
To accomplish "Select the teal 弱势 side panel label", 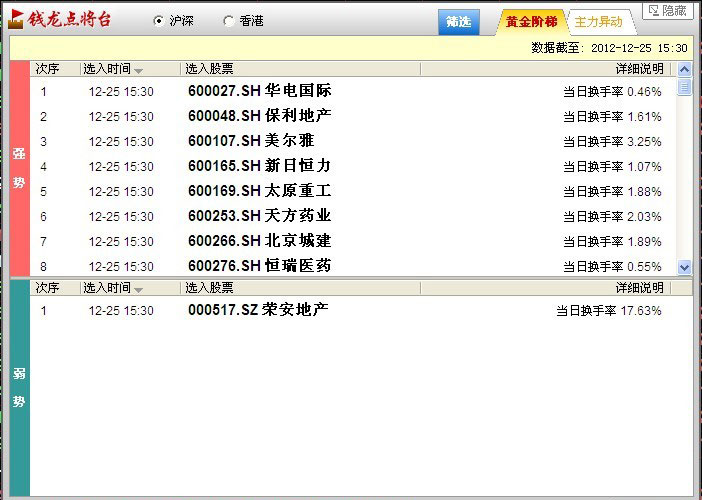I will (18, 388).
